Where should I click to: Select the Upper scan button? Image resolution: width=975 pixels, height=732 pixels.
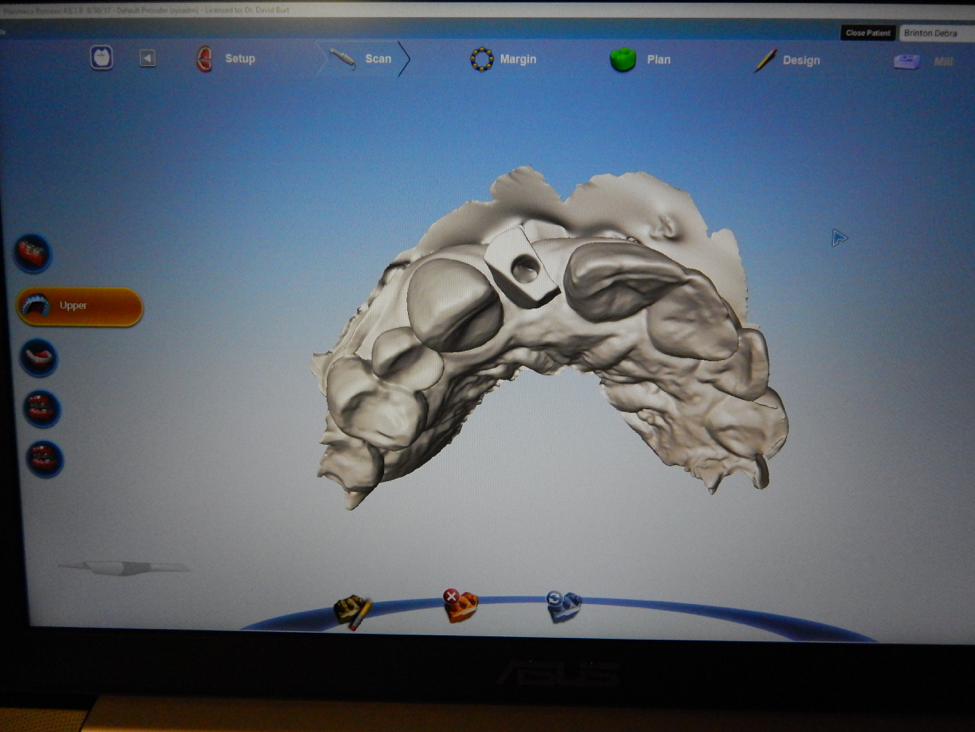[x=79, y=306]
